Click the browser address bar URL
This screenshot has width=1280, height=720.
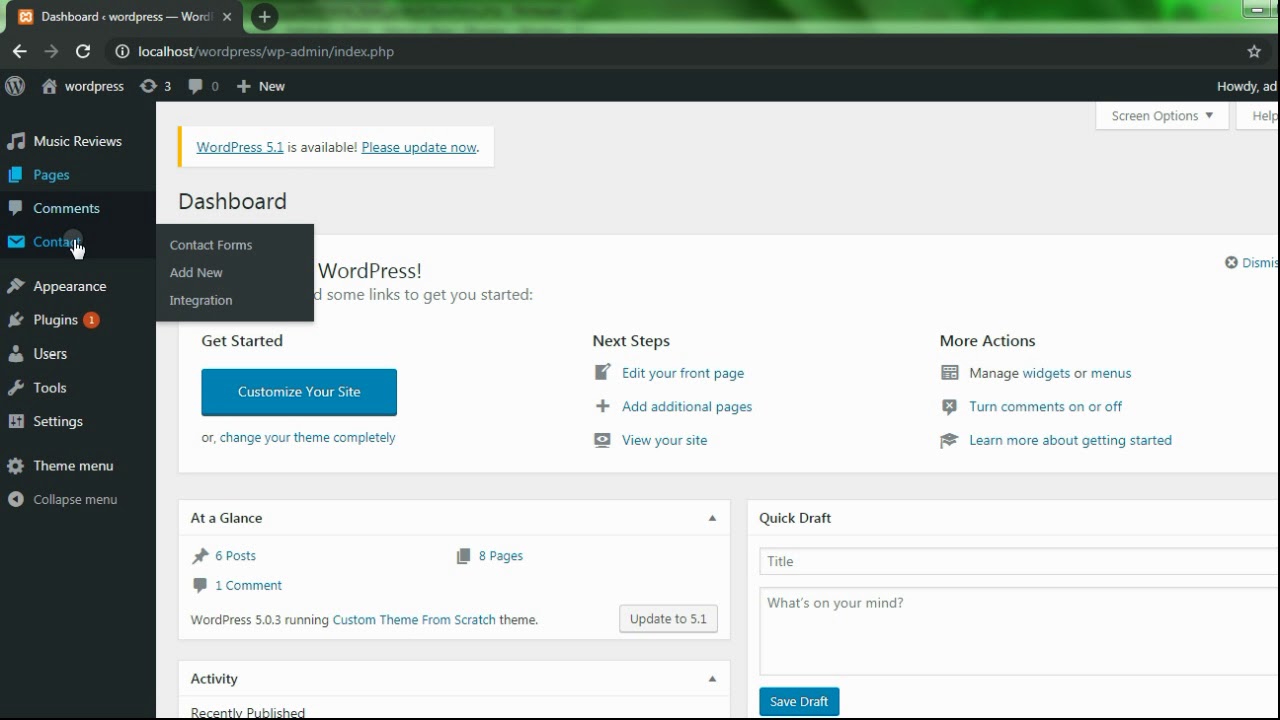pos(266,51)
